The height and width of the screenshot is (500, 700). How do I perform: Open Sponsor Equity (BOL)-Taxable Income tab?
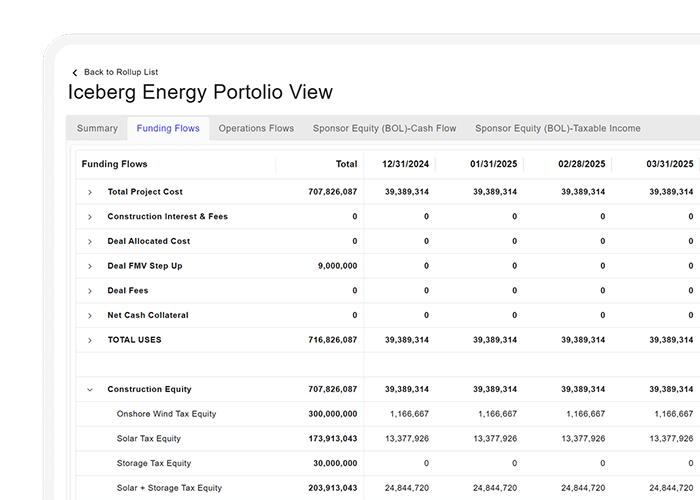click(558, 128)
